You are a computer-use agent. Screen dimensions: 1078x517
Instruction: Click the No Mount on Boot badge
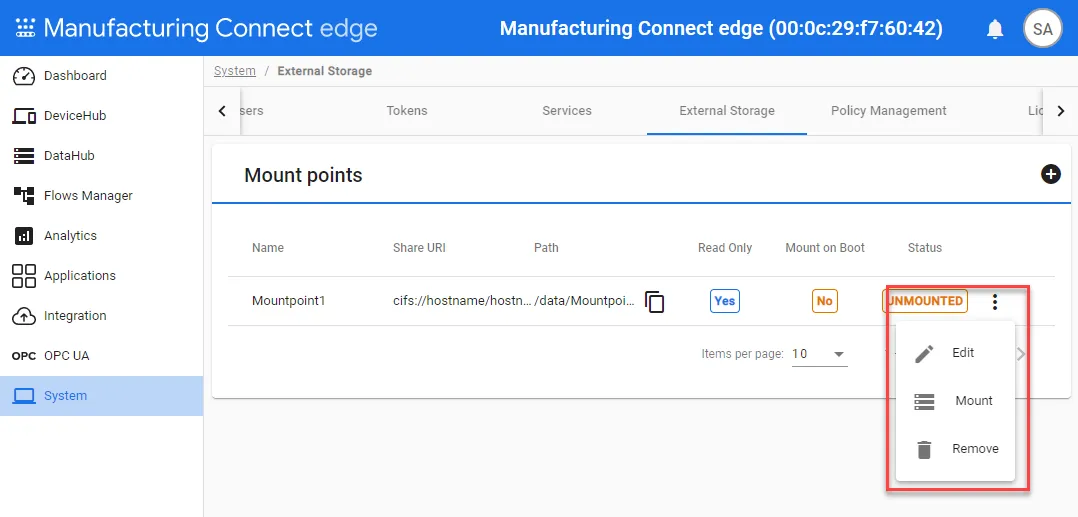pyautogui.click(x=824, y=301)
